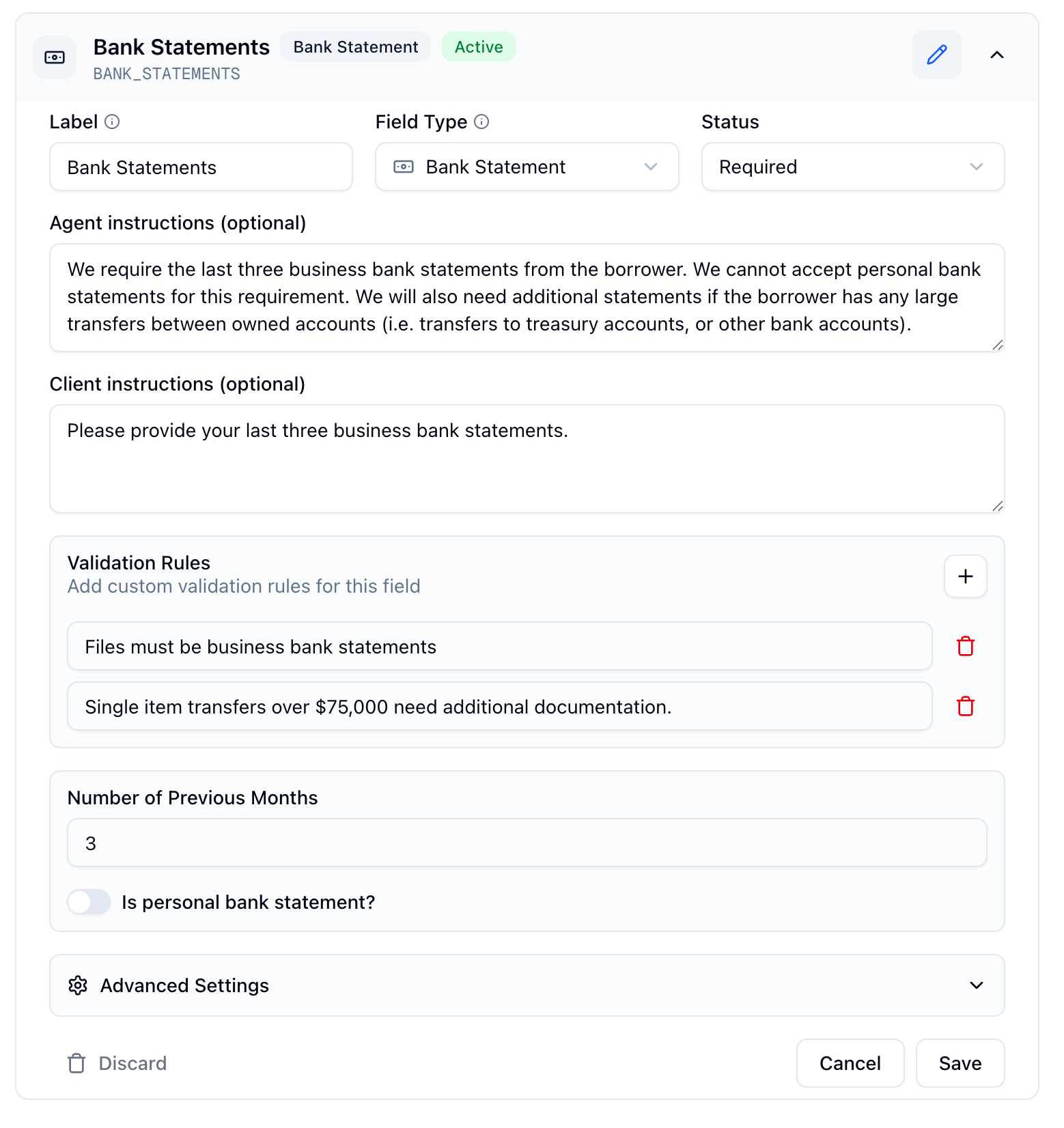Click the bank statement card icon beside the title
Screen dimensions: 1064x1128
[x=54, y=57]
